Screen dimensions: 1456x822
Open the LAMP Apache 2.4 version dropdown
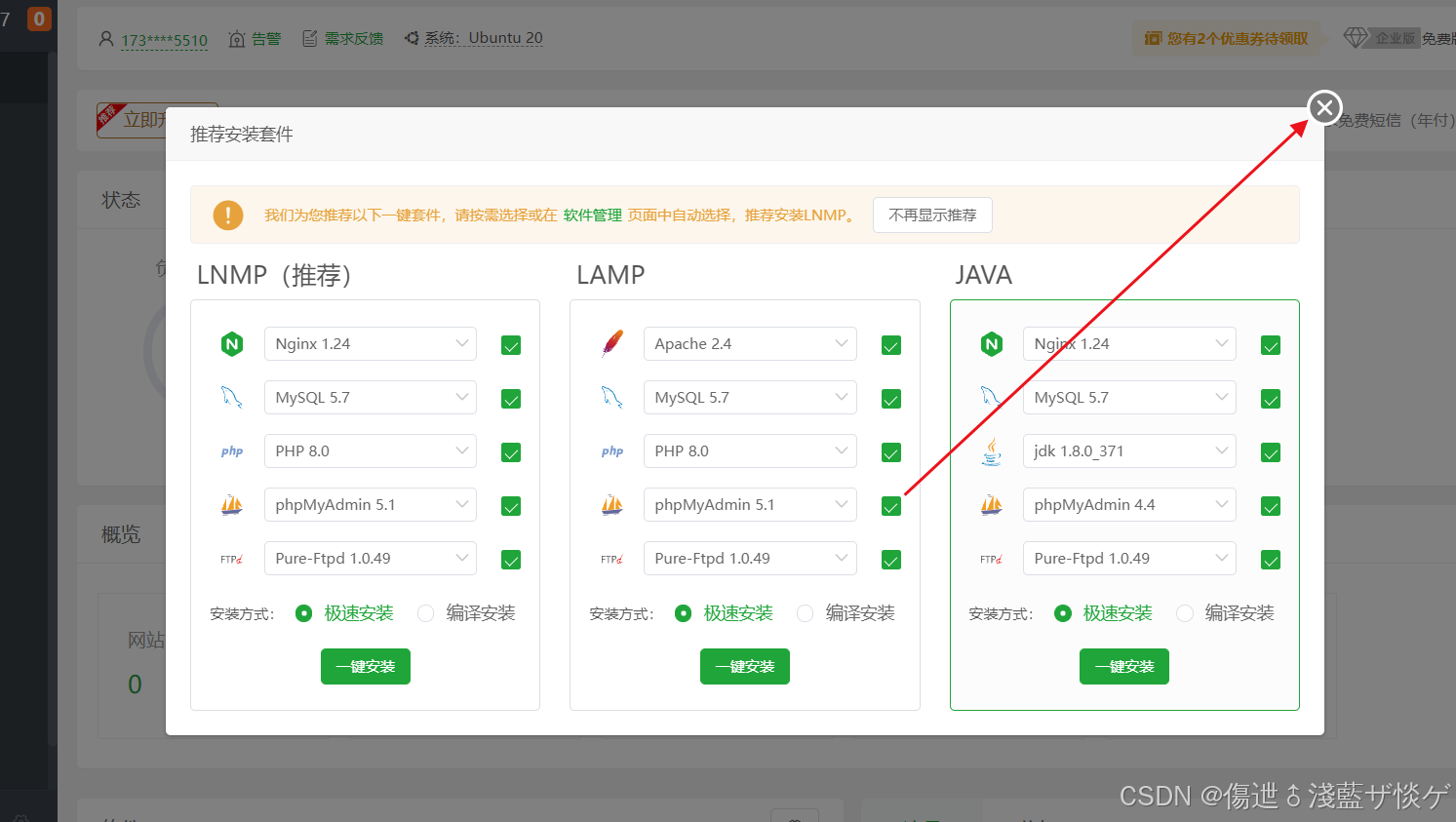[750, 344]
